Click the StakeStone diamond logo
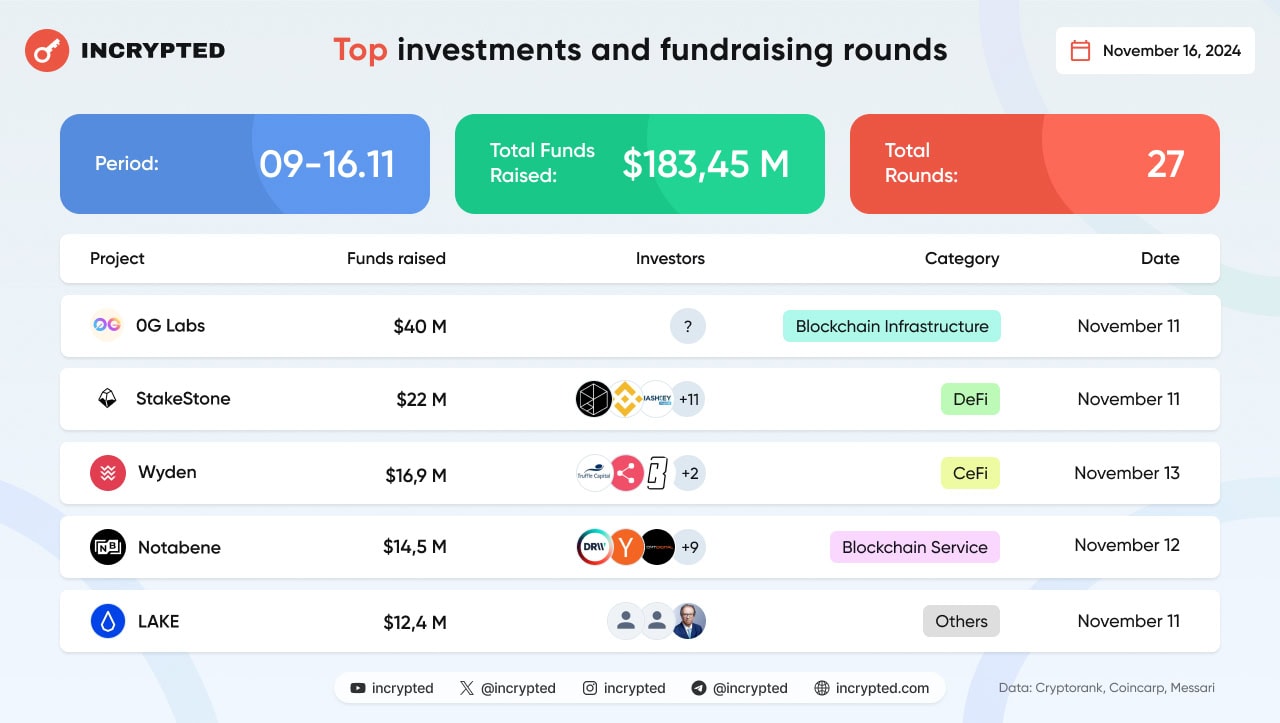 click(x=107, y=398)
